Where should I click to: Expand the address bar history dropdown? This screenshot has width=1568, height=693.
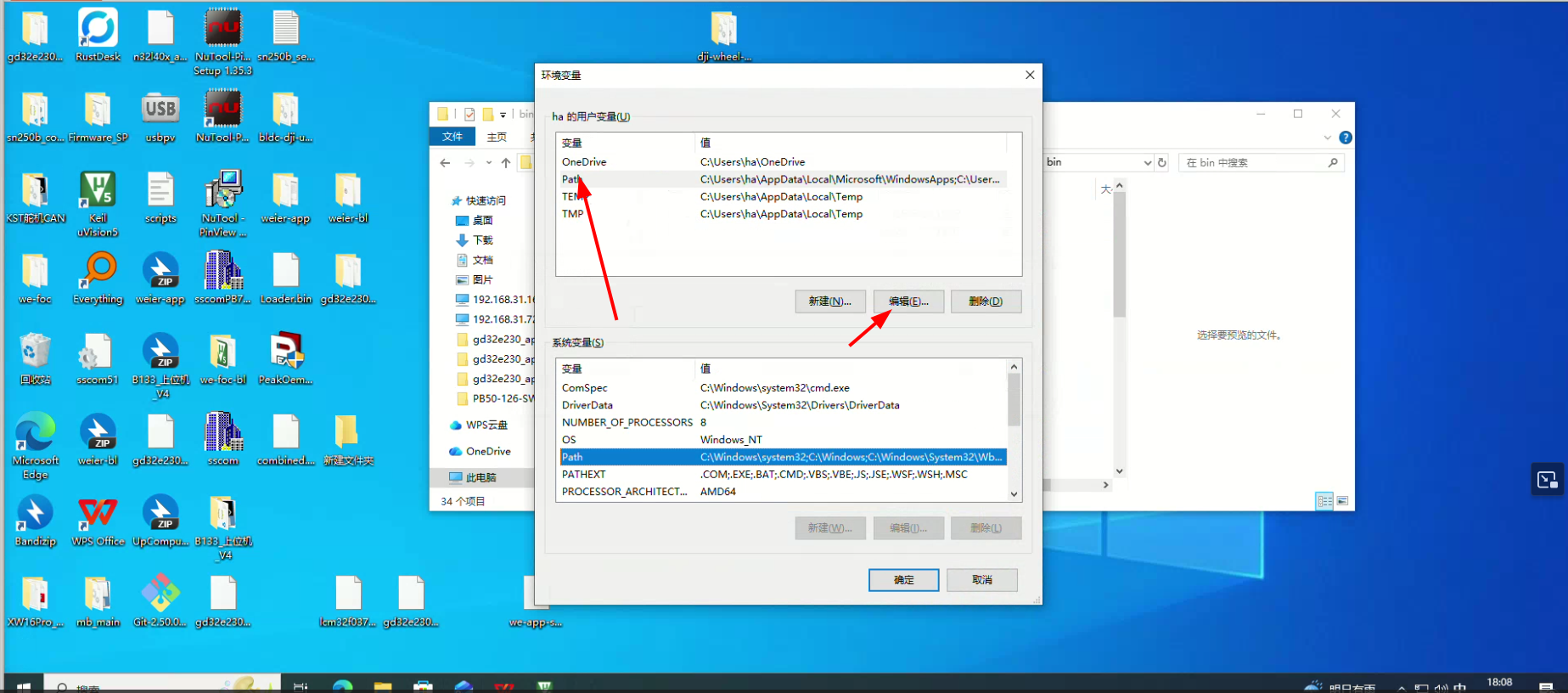tap(1147, 162)
